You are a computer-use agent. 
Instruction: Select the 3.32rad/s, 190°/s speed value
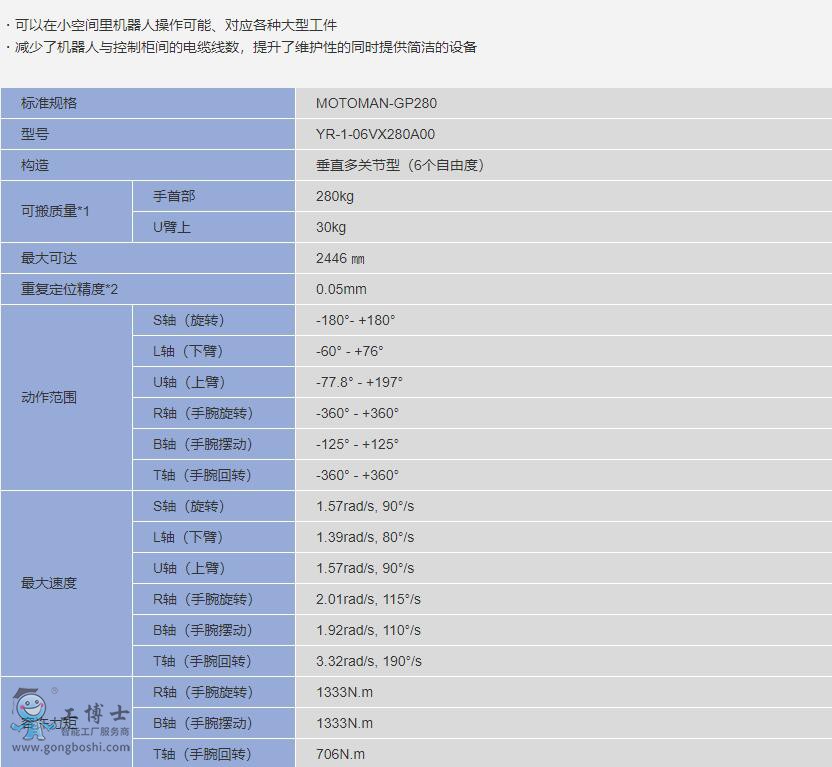click(x=369, y=661)
